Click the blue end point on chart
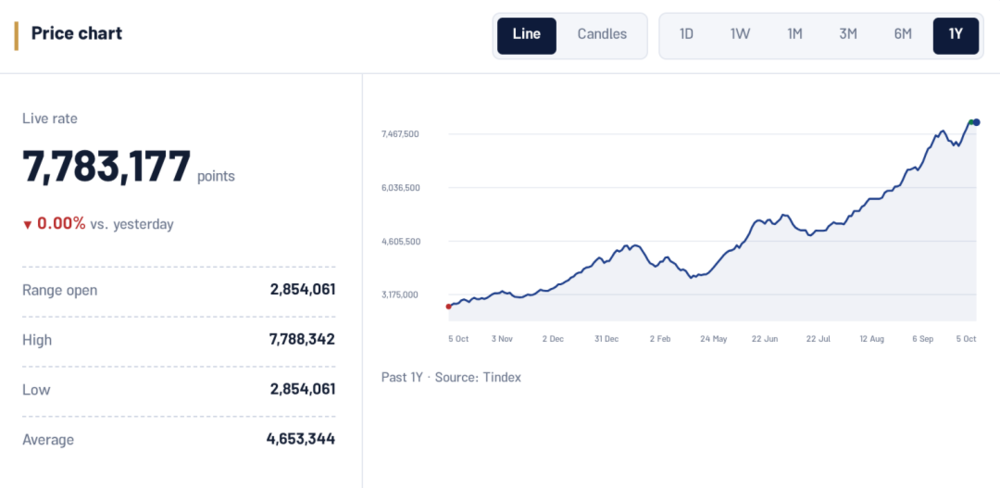Image resolution: width=1000 pixels, height=488 pixels. point(976,122)
